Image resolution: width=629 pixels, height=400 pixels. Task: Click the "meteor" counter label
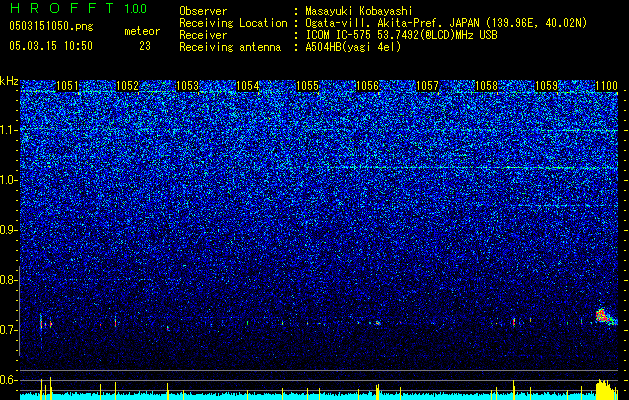pyautogui.click(x=142, y=31)
